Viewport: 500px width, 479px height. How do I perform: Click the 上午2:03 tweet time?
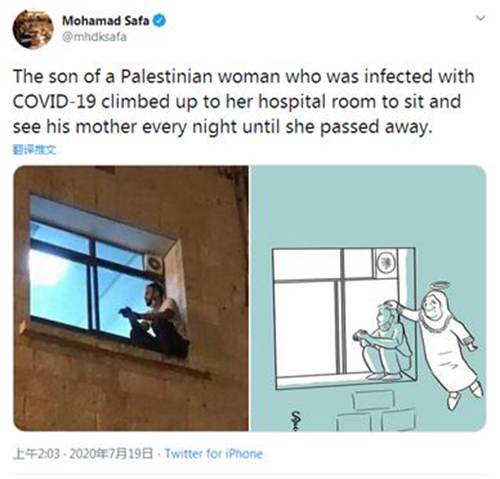(37, 454)
